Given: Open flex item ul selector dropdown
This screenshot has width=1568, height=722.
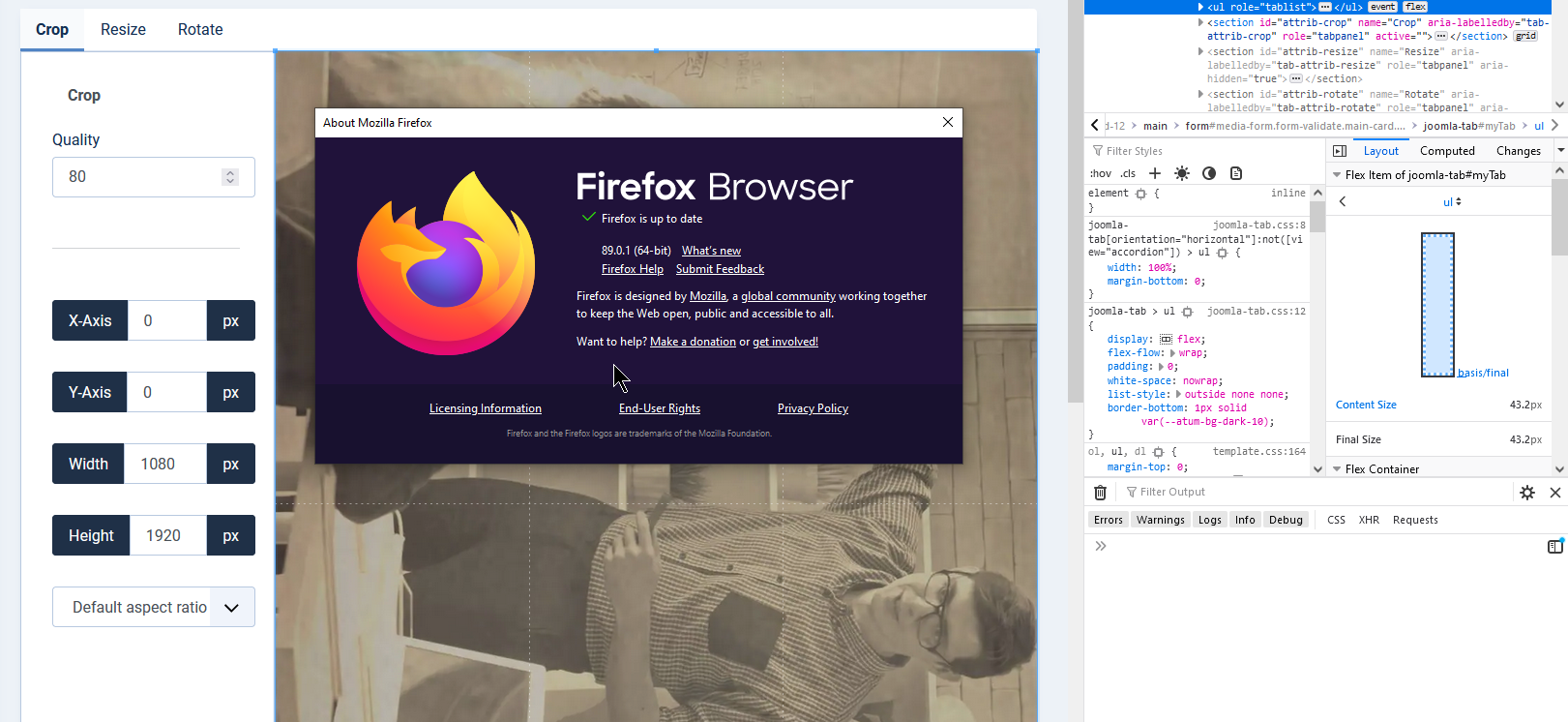Looking at the screenshot, I should click(x=1452, y=202).
